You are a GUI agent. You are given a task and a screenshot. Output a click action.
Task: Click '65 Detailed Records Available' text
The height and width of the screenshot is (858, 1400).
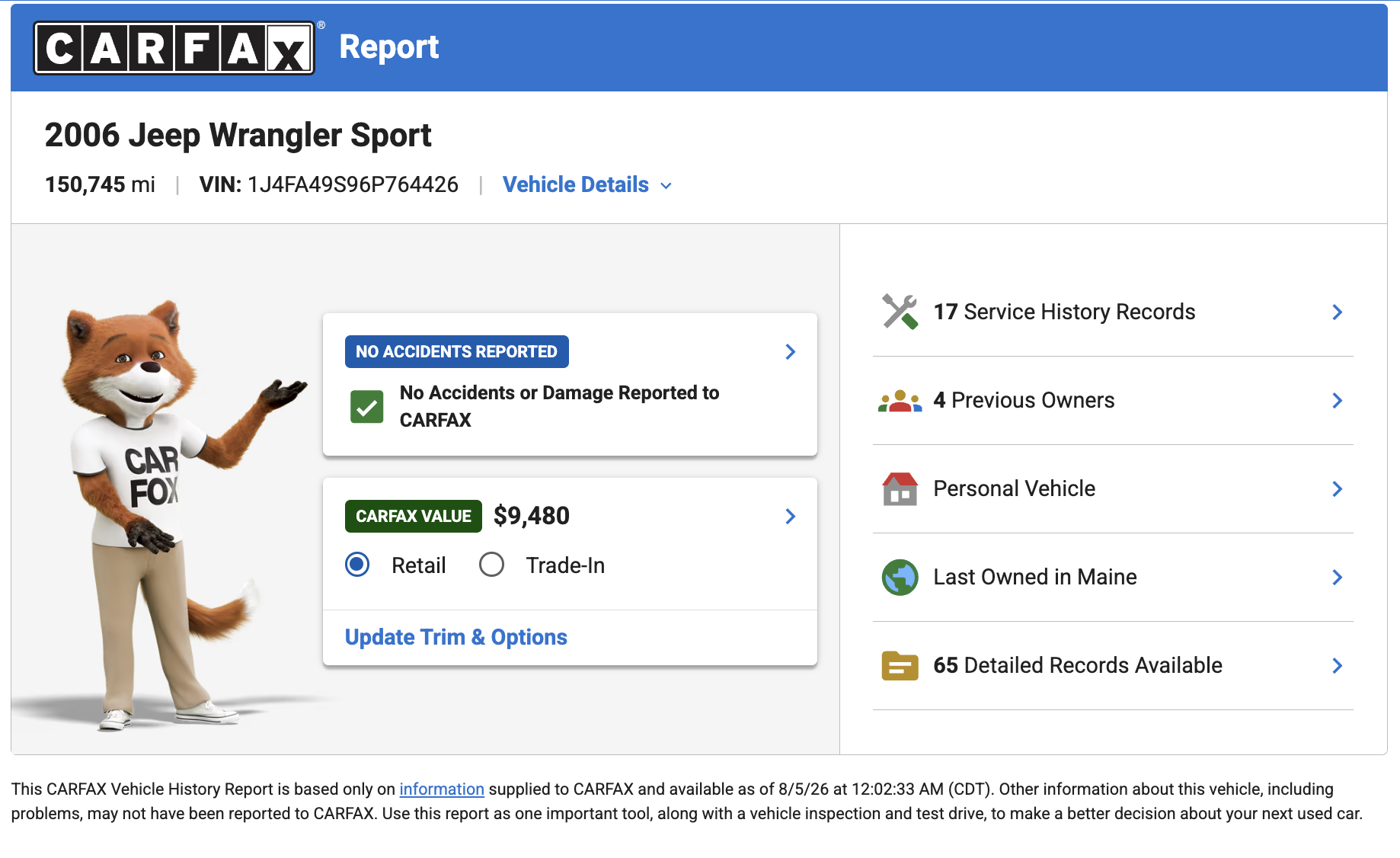(1077, 665)
